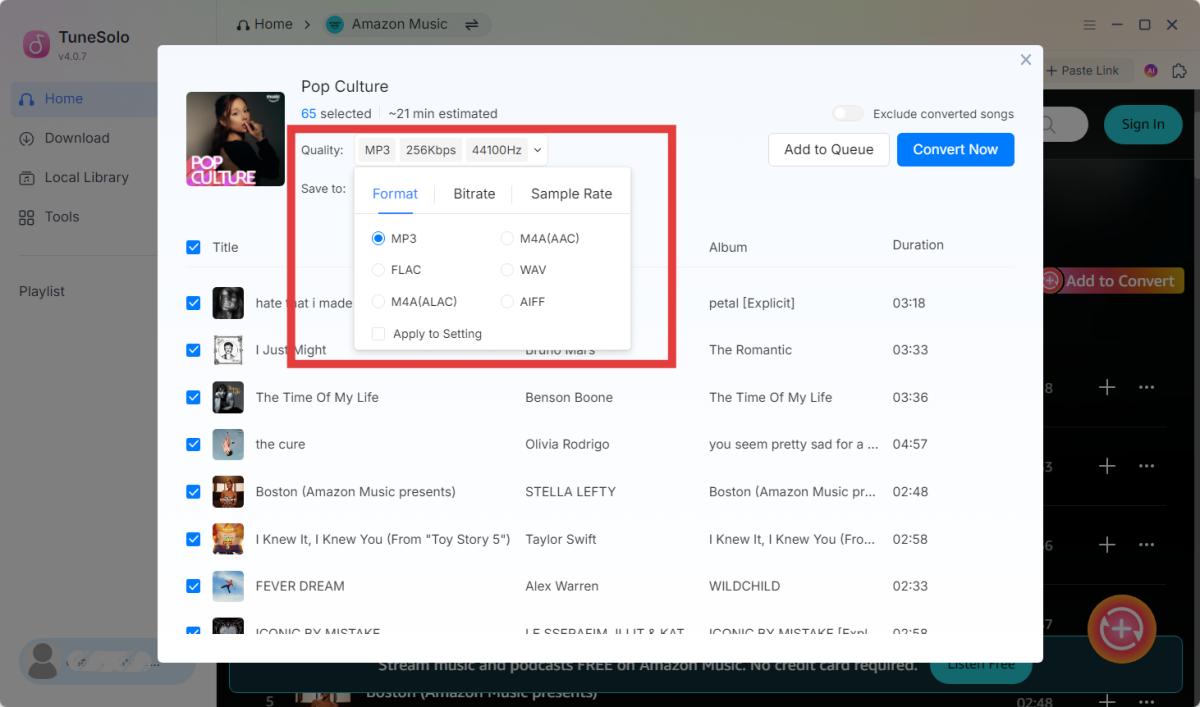Switch to the Bitrate tab

[474, 194]
